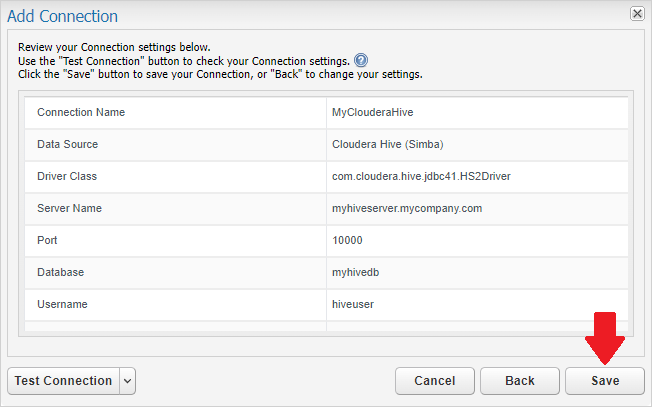Image resolution: width=652 pixels, height=407 pixels.
Task: Close the Add Connection dialog
Action: pos(637,14)
